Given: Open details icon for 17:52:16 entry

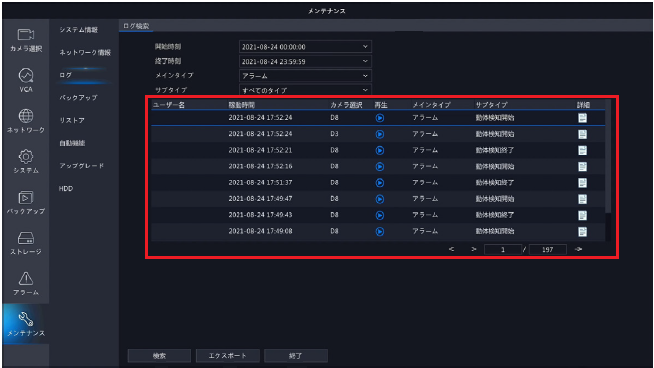Looking at the screenshot, I should (583, 166).
